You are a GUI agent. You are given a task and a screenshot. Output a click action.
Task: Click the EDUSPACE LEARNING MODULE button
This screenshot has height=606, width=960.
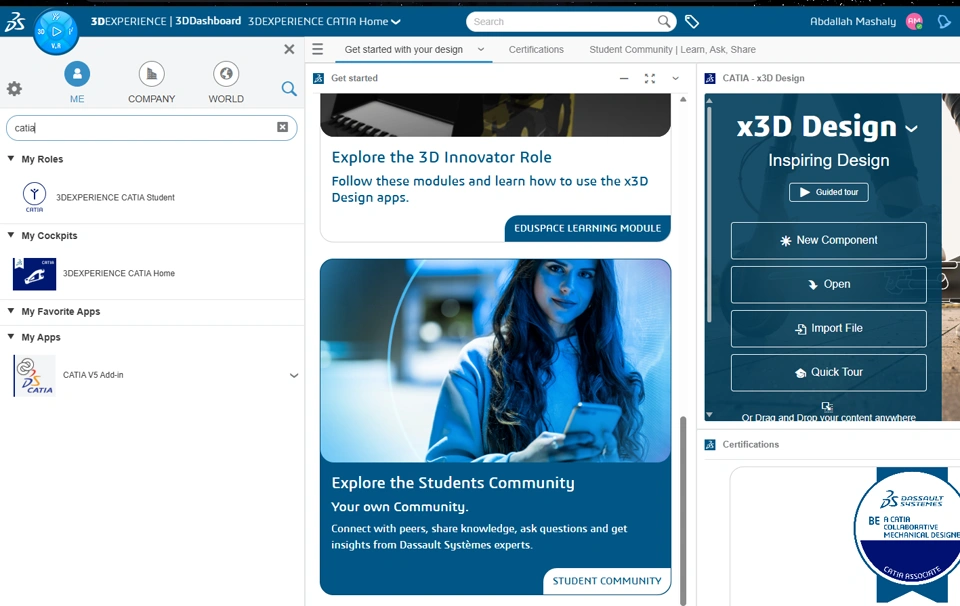[588, 228]
